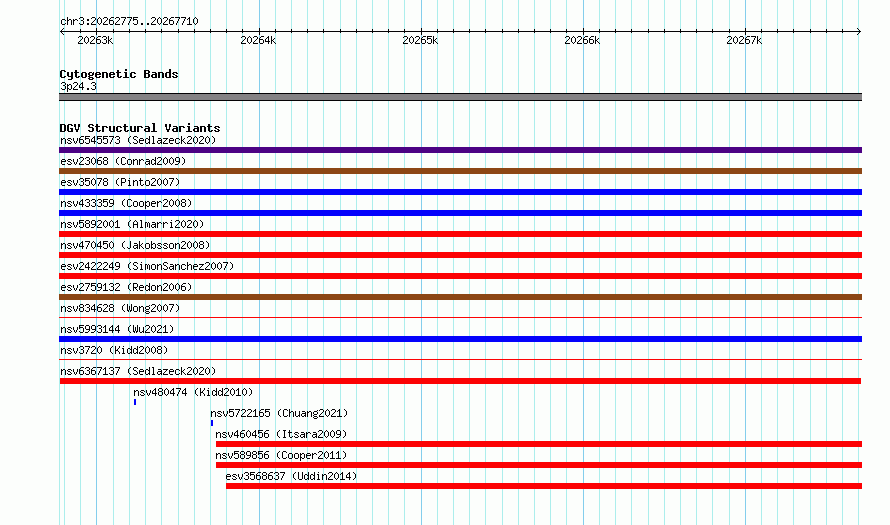Click the ruler's left arrowhead

coord(62,31)
